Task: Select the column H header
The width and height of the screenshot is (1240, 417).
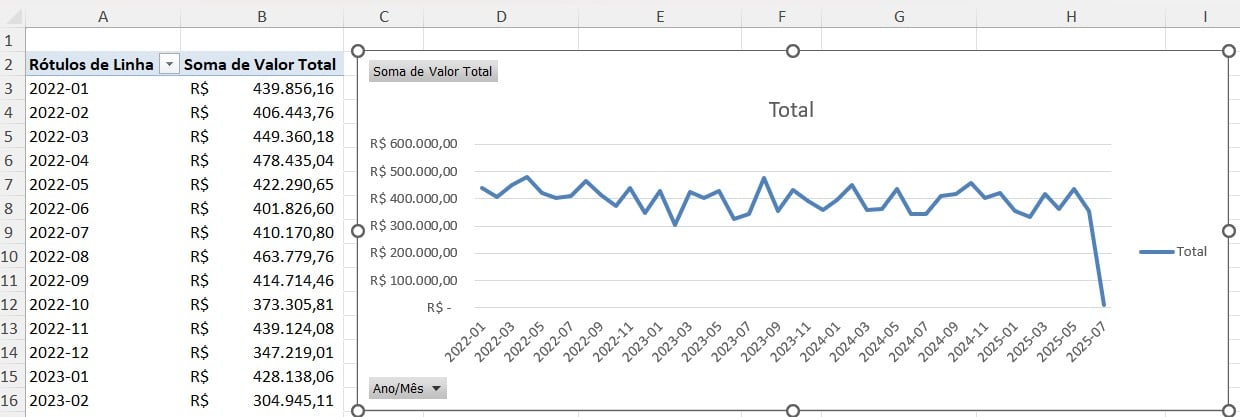Action: [1072, 16]
